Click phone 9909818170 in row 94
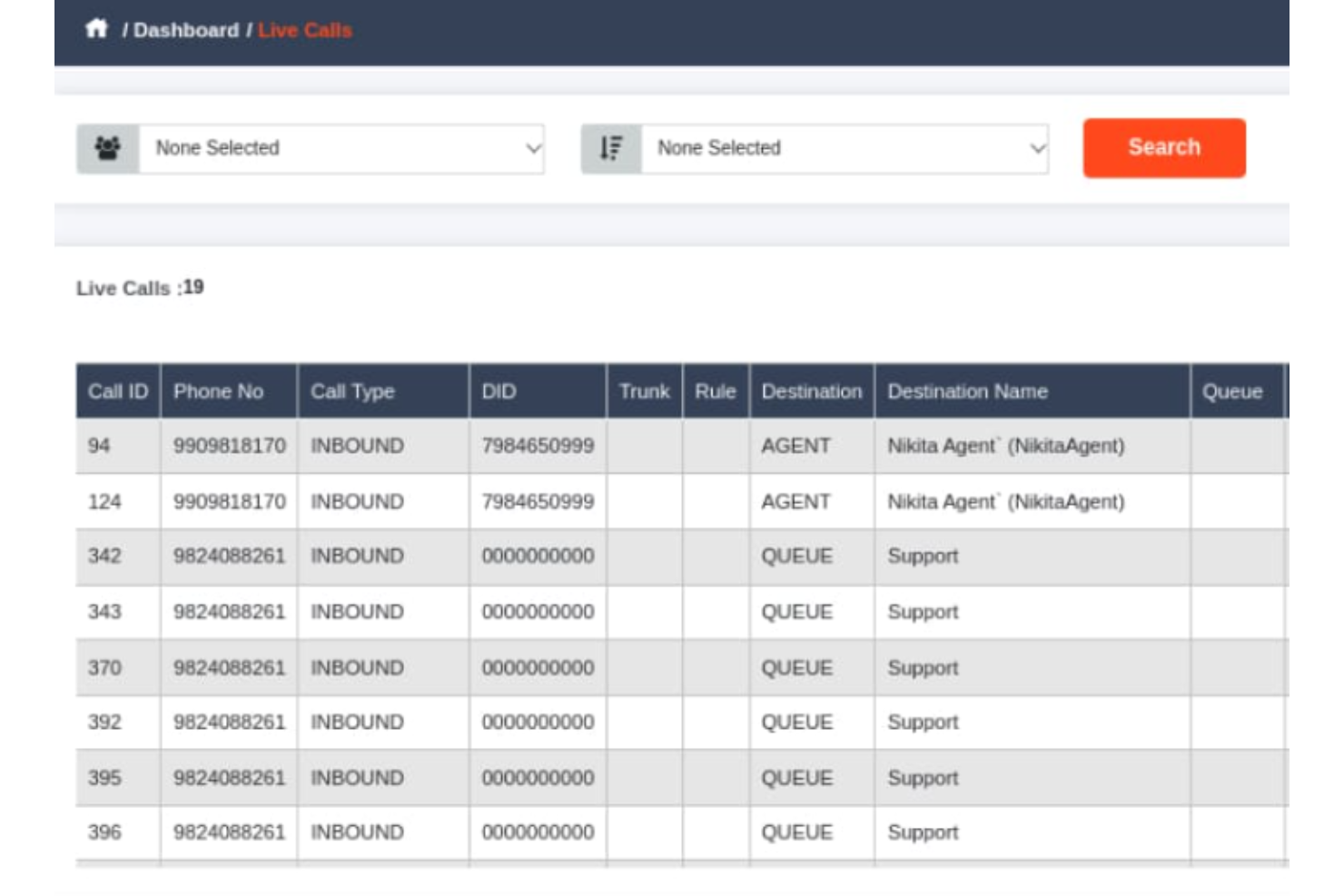 tap(229, 446)
